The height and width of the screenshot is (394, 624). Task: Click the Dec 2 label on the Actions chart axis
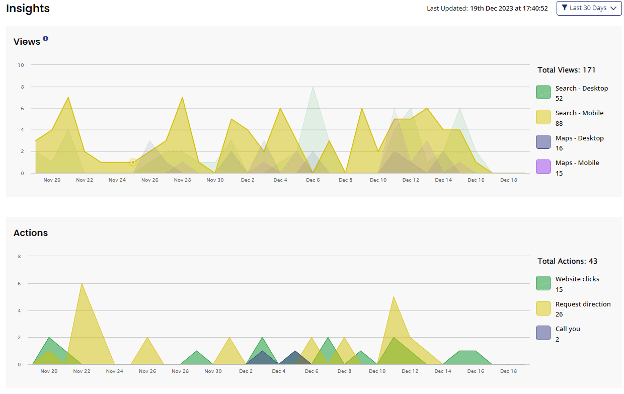tap(246, 371)
